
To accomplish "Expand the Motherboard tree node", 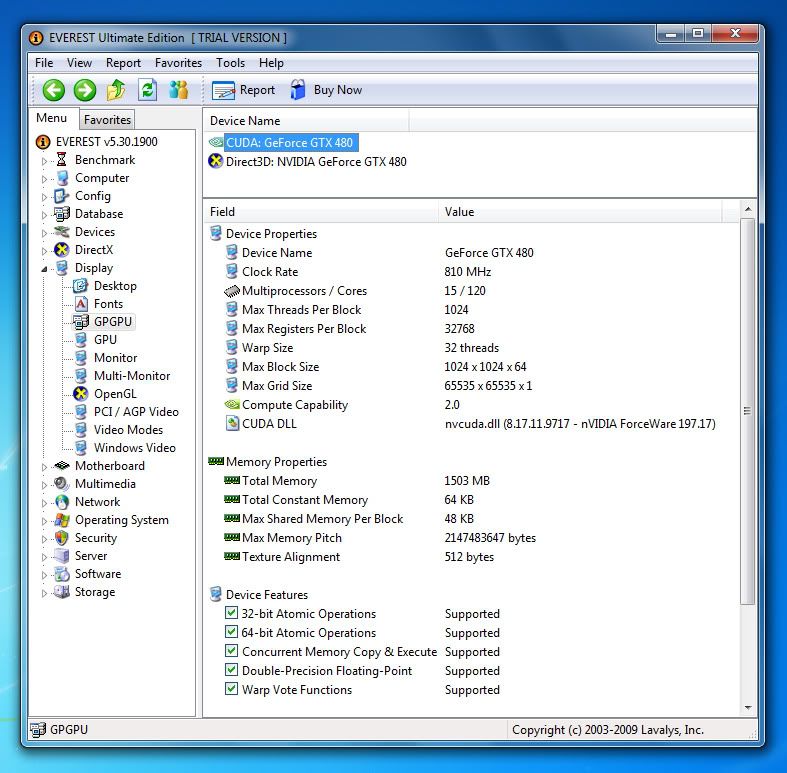I will [44, 467].
